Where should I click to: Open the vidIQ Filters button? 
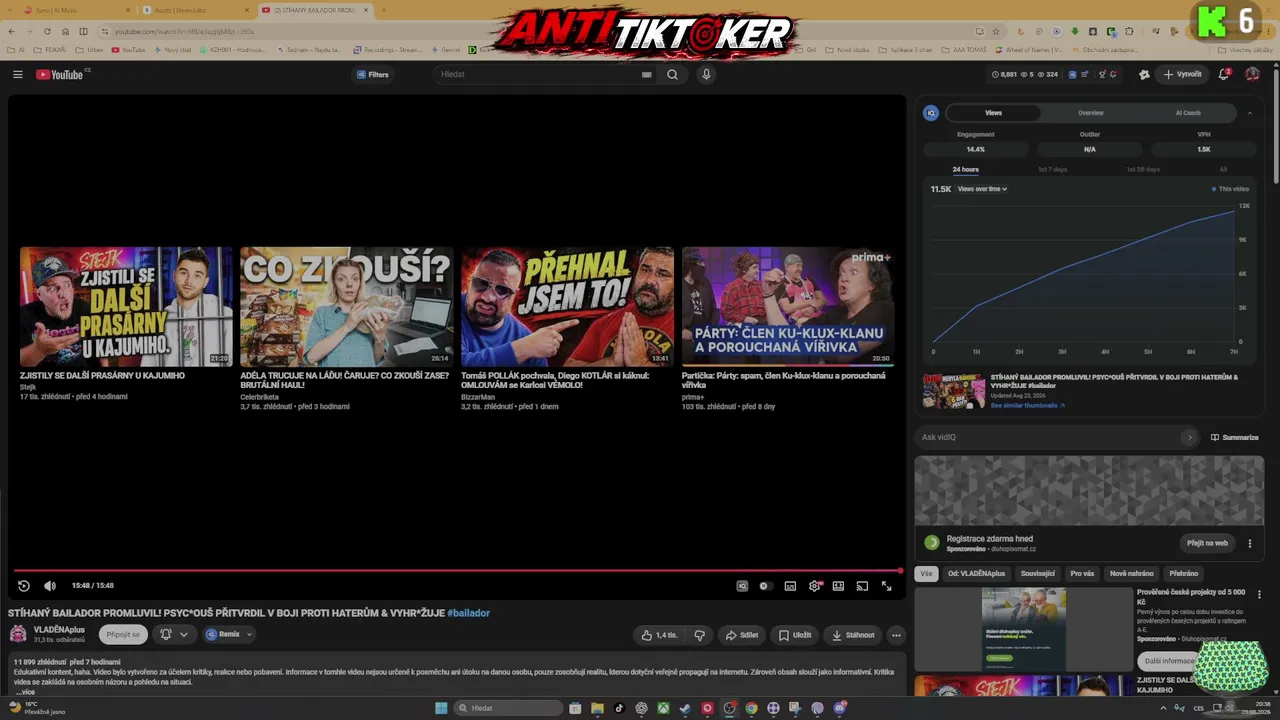coord(372,74)
